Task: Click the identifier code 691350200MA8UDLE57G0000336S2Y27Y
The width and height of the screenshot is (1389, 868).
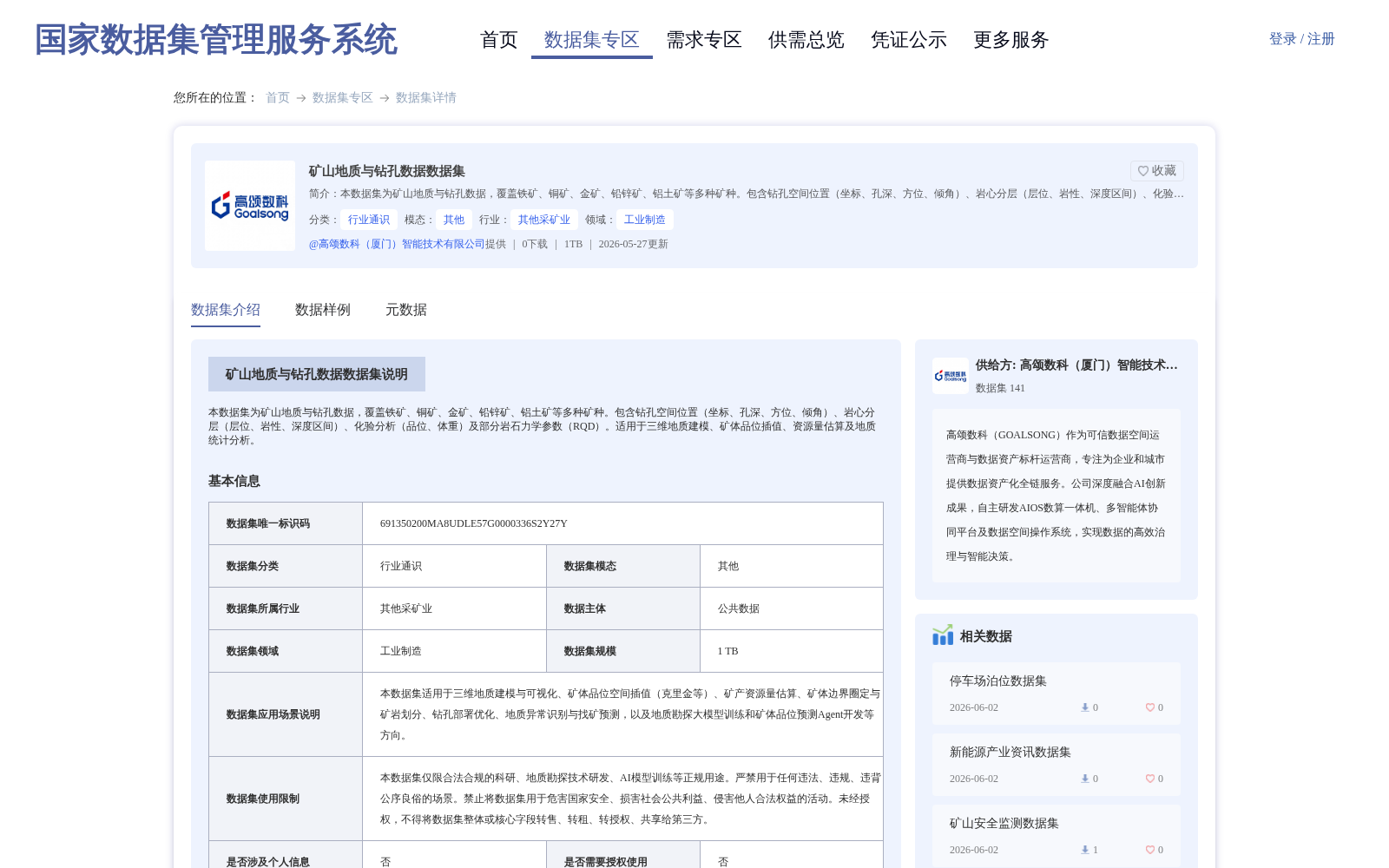Action: [474, 523]
